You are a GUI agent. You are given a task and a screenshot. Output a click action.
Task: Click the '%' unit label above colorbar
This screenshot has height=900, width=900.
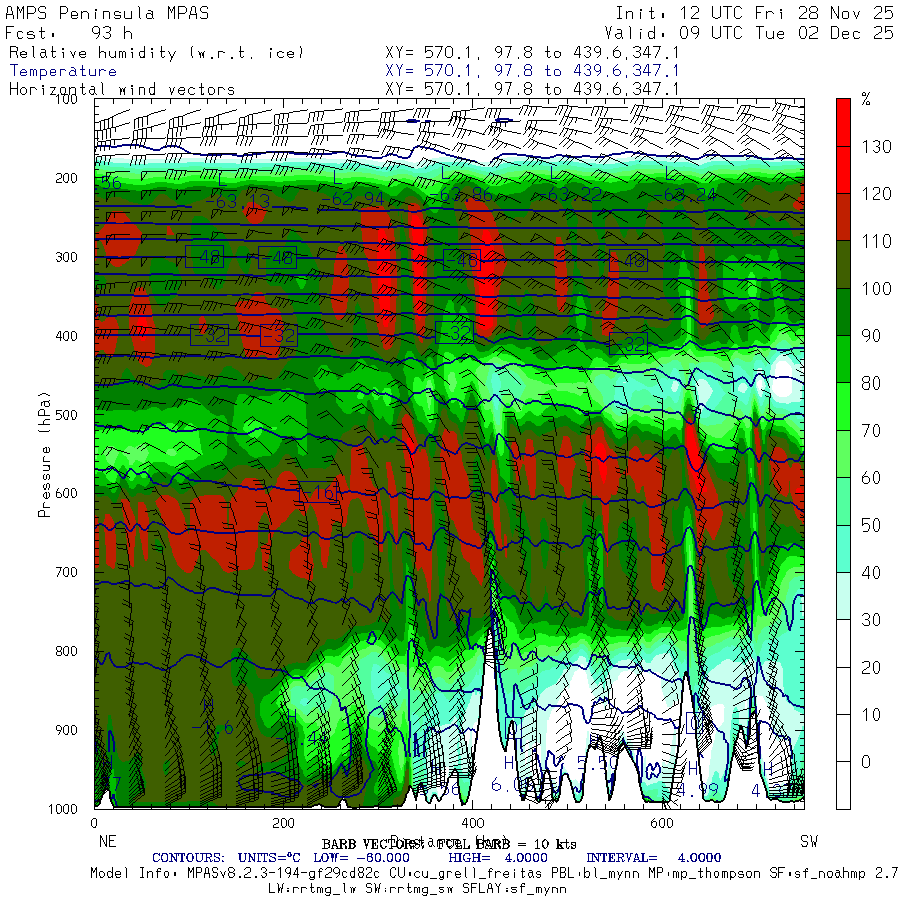[x=866, y=99]
